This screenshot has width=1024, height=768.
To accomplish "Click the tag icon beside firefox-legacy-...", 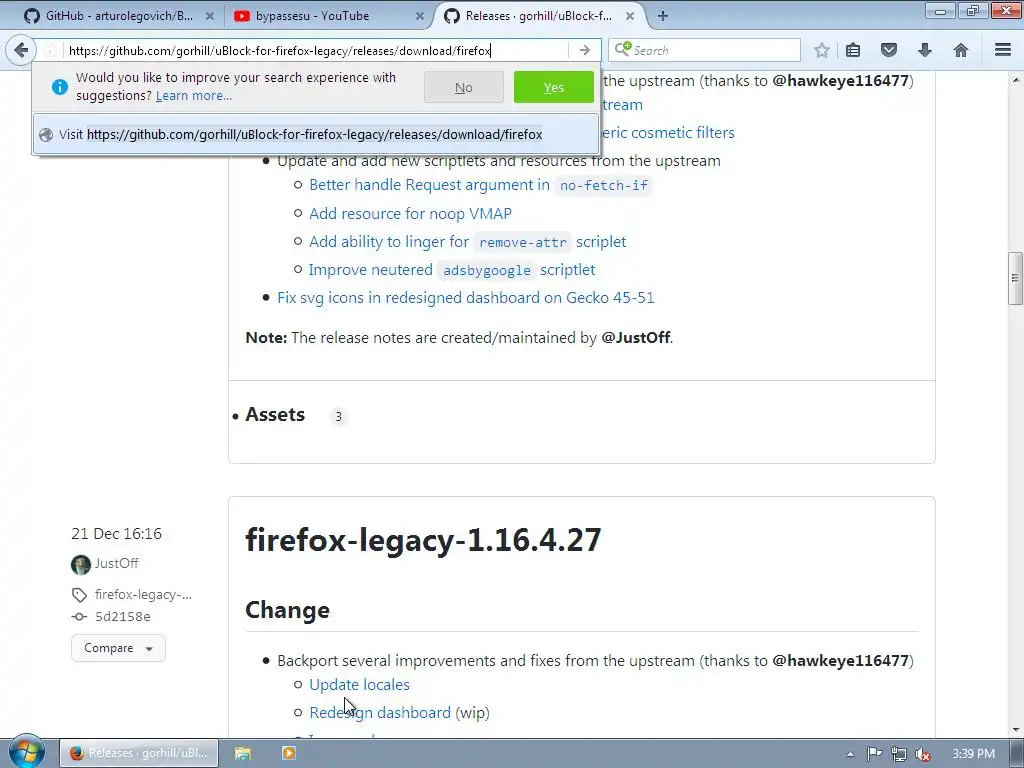I will point(79,595).
